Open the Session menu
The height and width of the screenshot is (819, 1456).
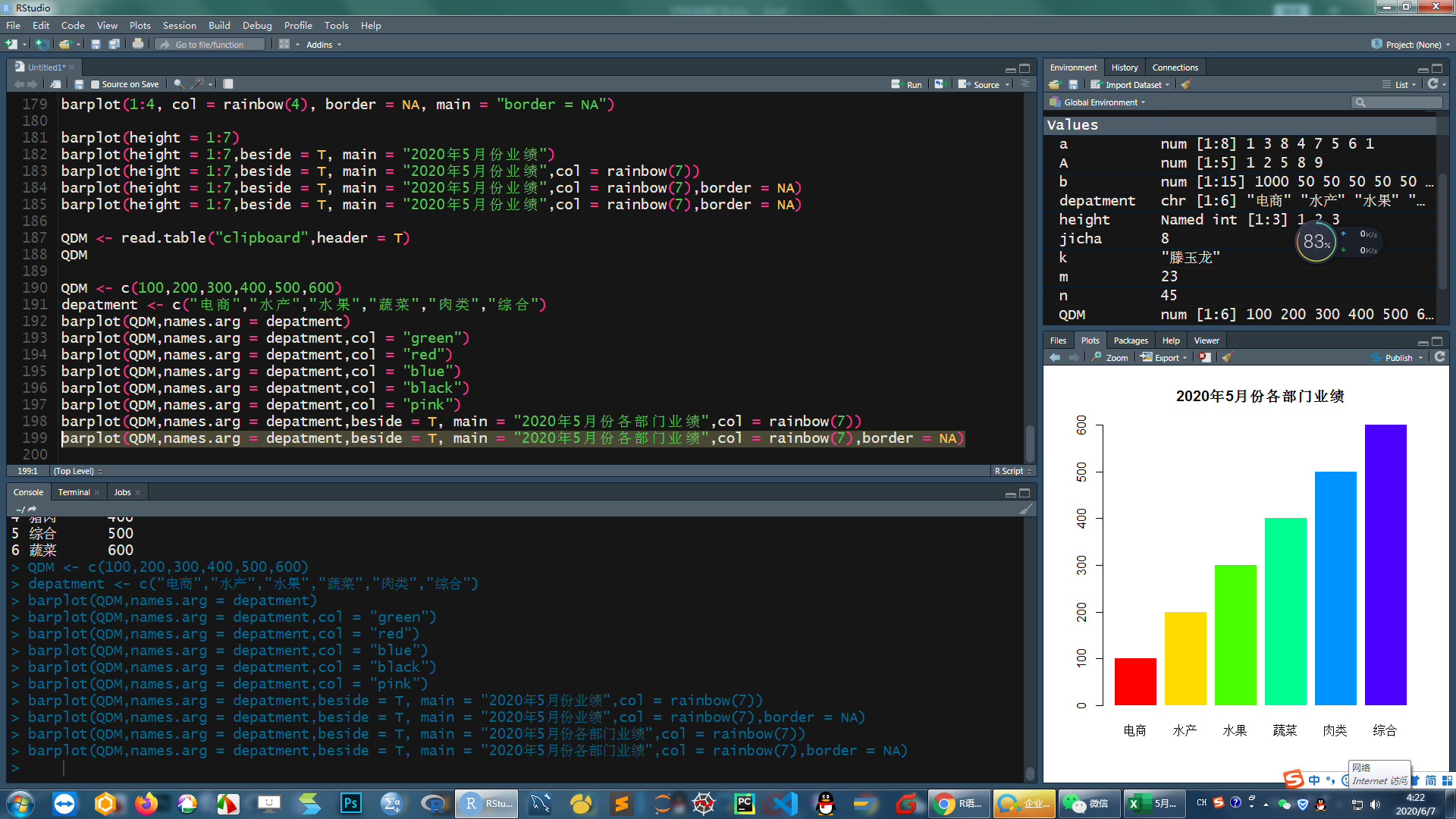(179, 25)
